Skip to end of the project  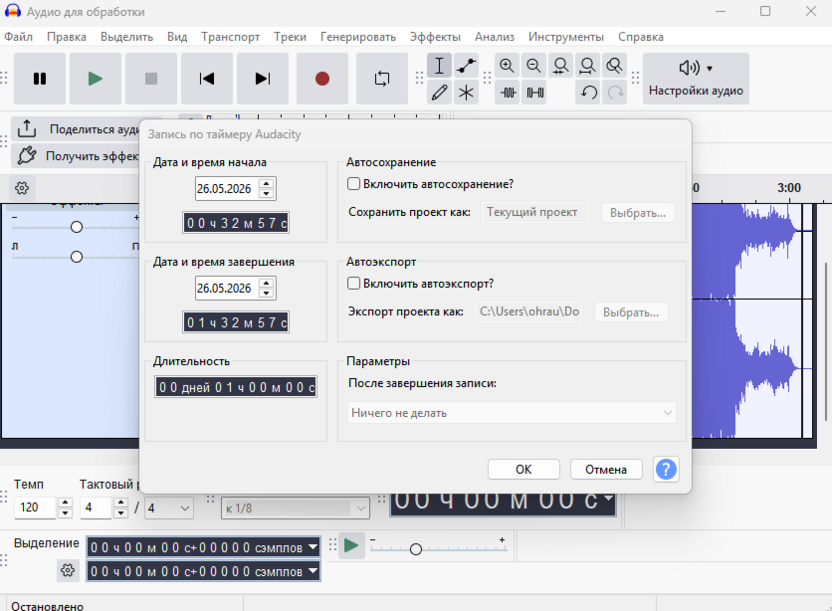[263, 78]
